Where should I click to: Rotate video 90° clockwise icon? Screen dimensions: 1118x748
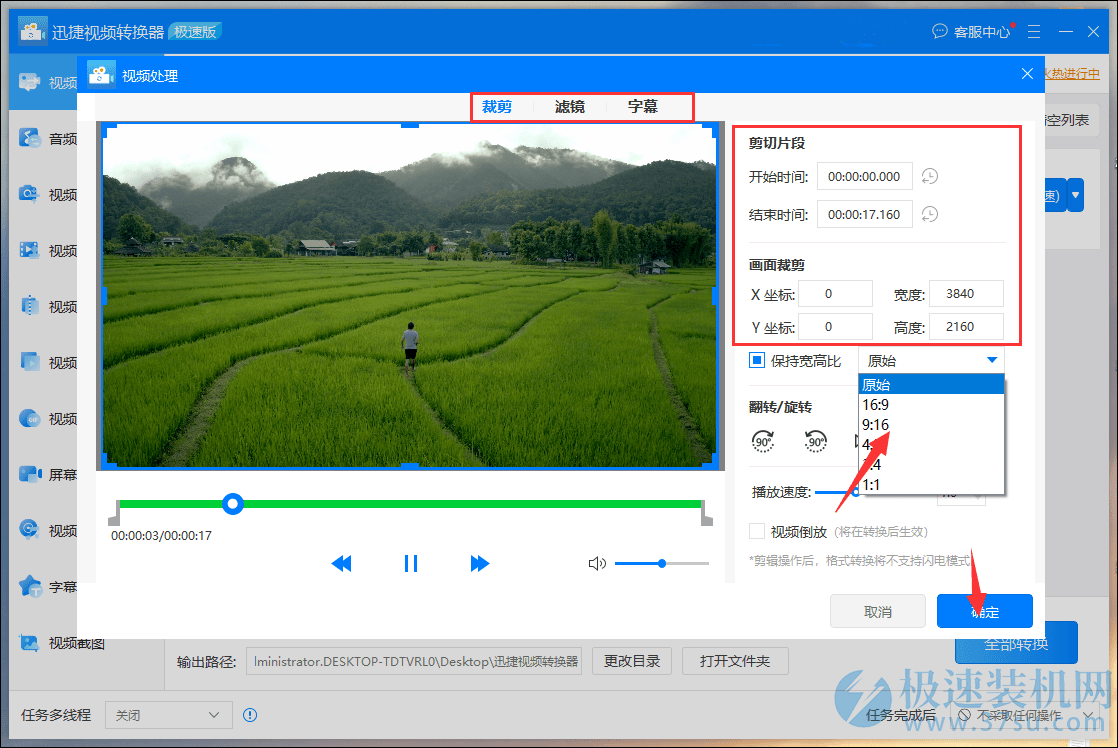coord(763,441)
